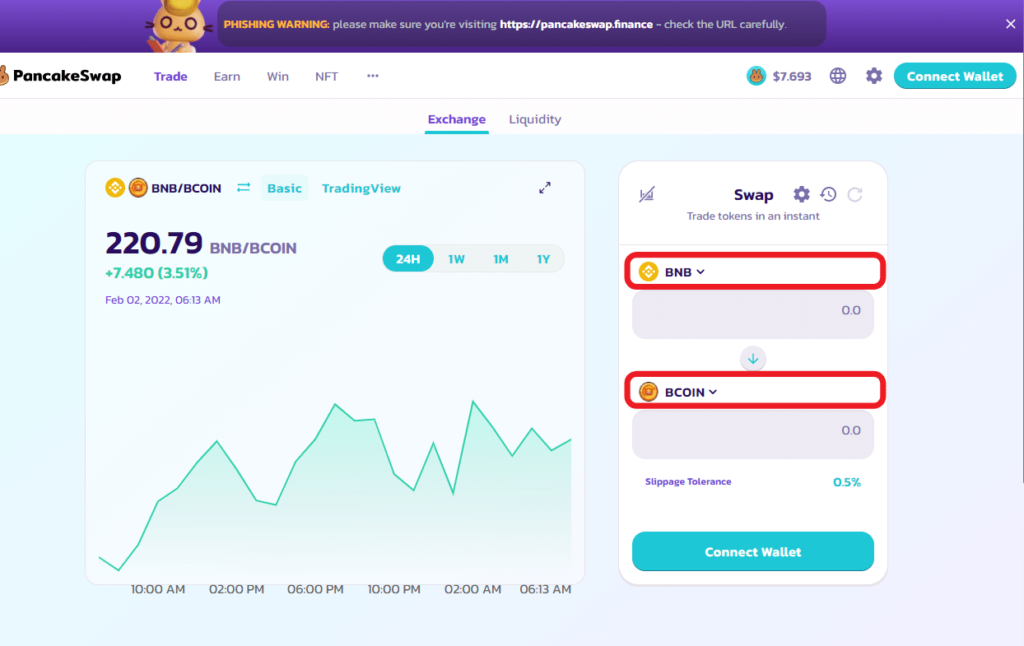This screenshot has height=646, width=1024.
Task: Click the bunny mascot in the banner
Action: coord(178,26)
